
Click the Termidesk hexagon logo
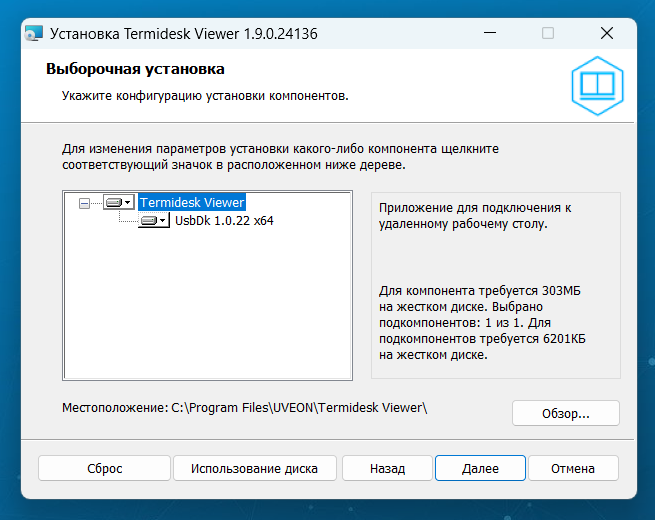[597, 86]
